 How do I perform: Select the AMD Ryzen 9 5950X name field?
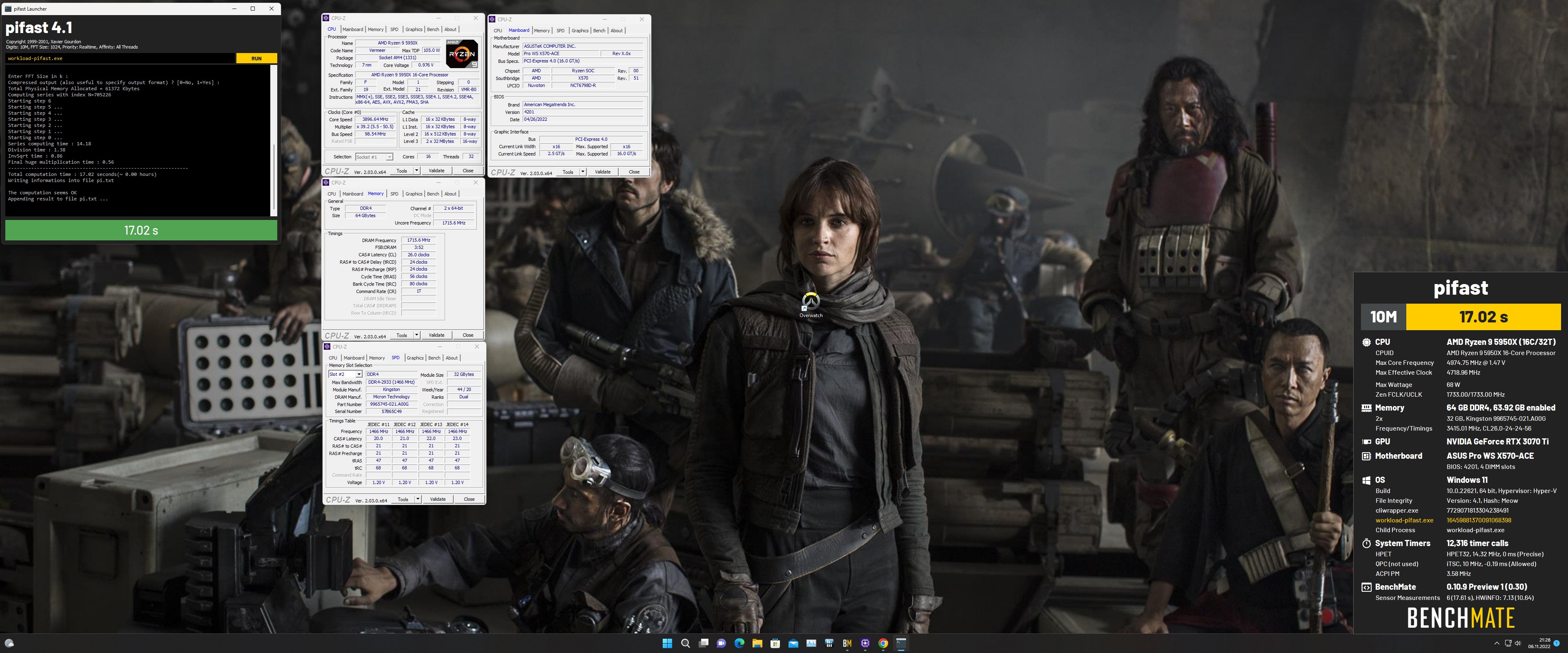pos(397,43)
